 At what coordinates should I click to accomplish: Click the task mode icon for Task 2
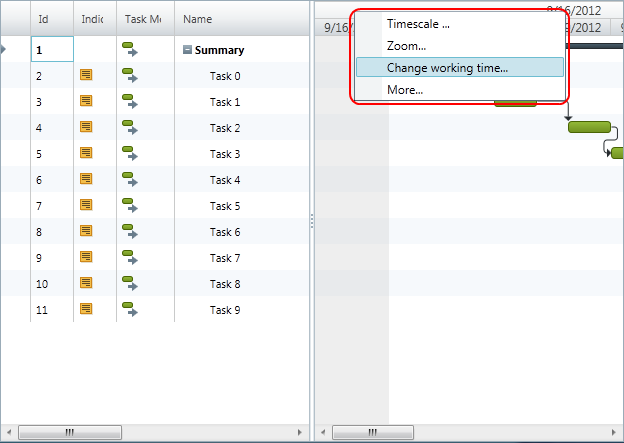pyautogui.click(x=129, y=128)
